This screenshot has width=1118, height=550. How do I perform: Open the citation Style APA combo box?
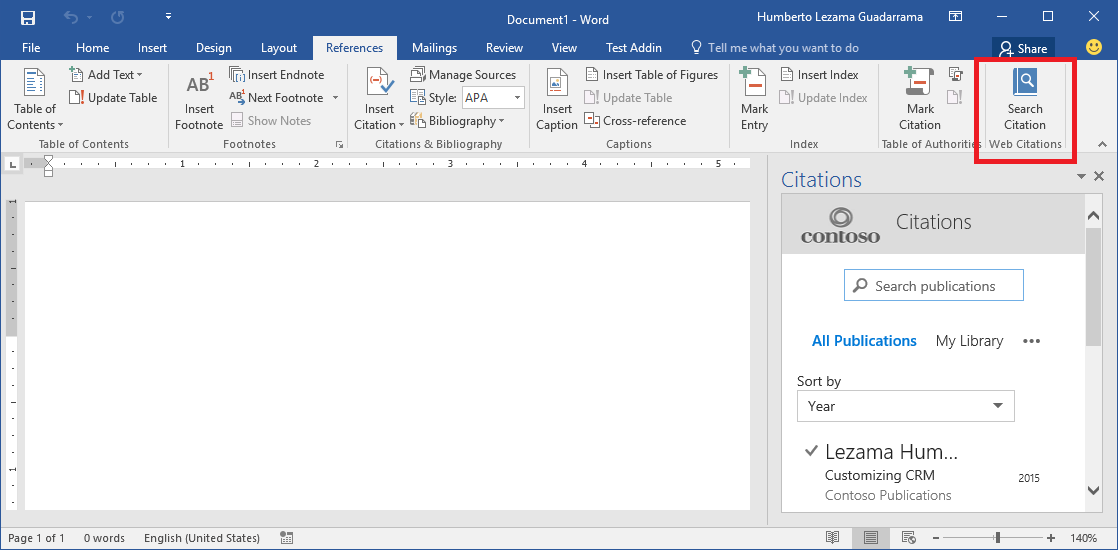point(493,98)
